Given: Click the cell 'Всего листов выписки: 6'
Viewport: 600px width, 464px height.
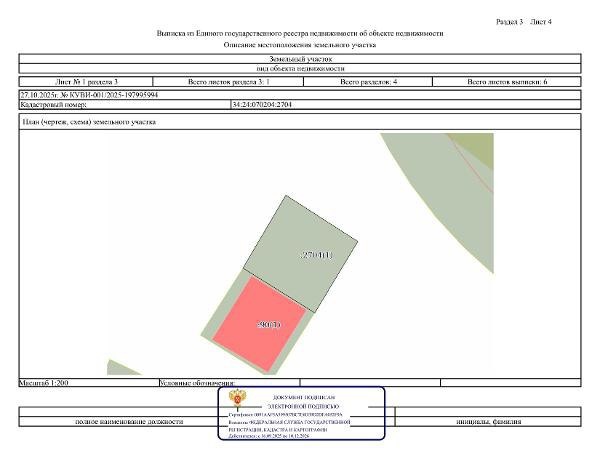Looking at the screenshot, I should click(x=507, y=81).
